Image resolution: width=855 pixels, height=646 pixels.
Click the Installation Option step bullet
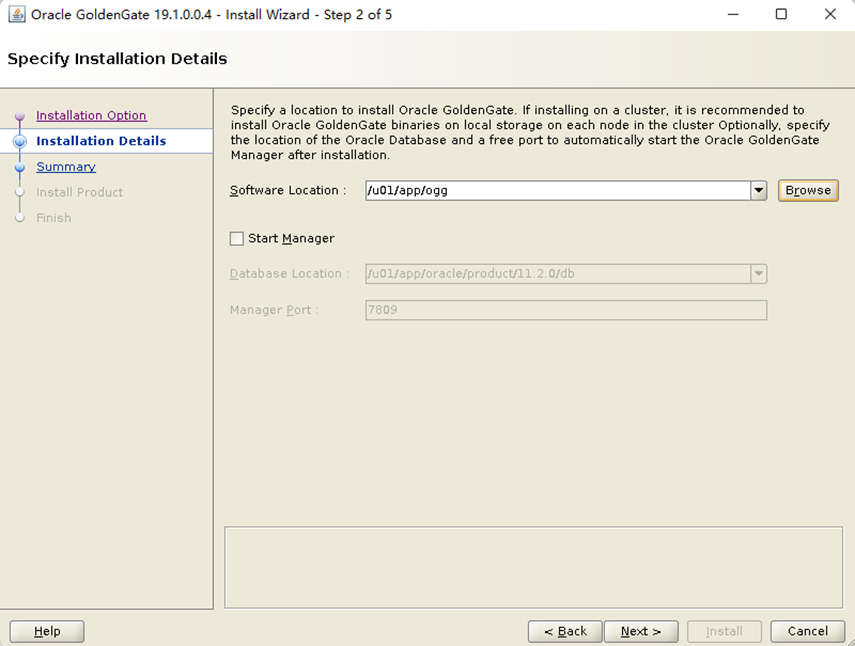point(20,116)
